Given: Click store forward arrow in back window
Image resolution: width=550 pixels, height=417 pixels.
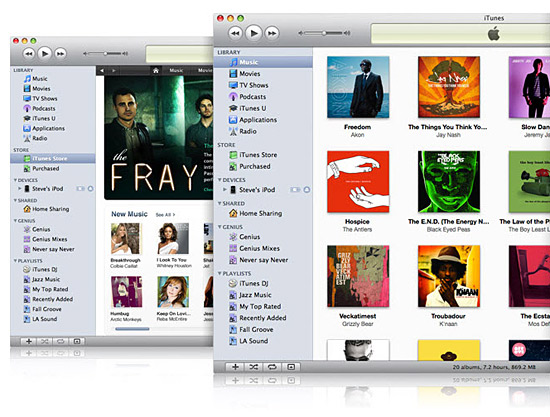Looking at the screenshot, I should 113,70.
